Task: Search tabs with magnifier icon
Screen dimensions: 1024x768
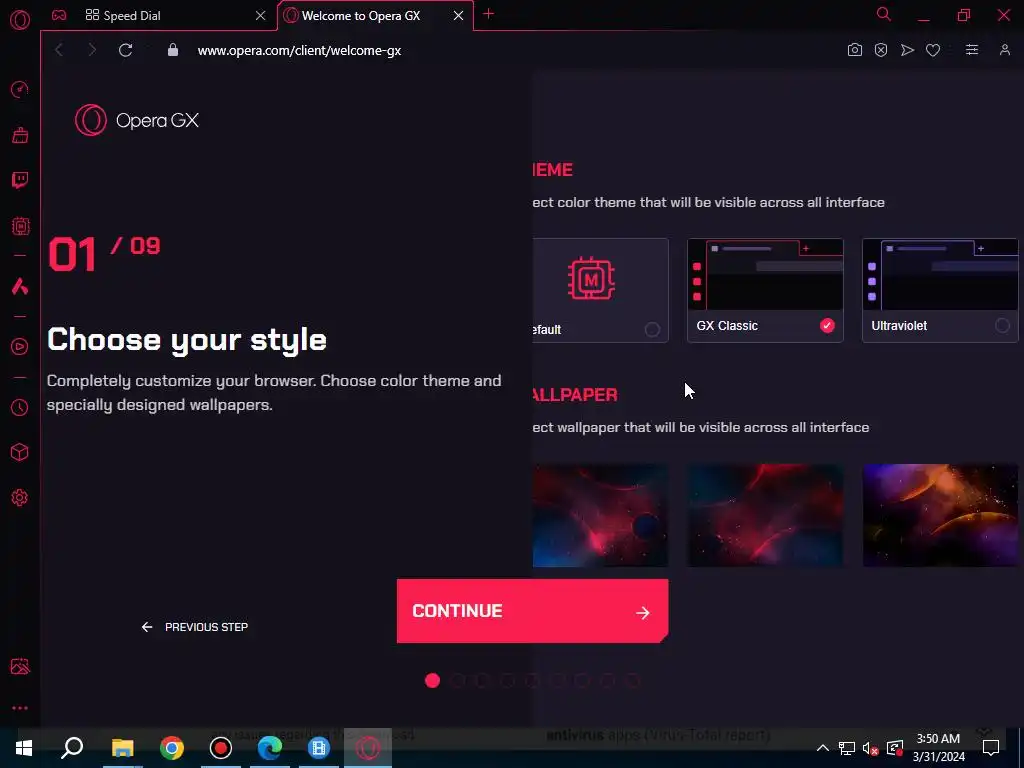Action: click(884, 14)
